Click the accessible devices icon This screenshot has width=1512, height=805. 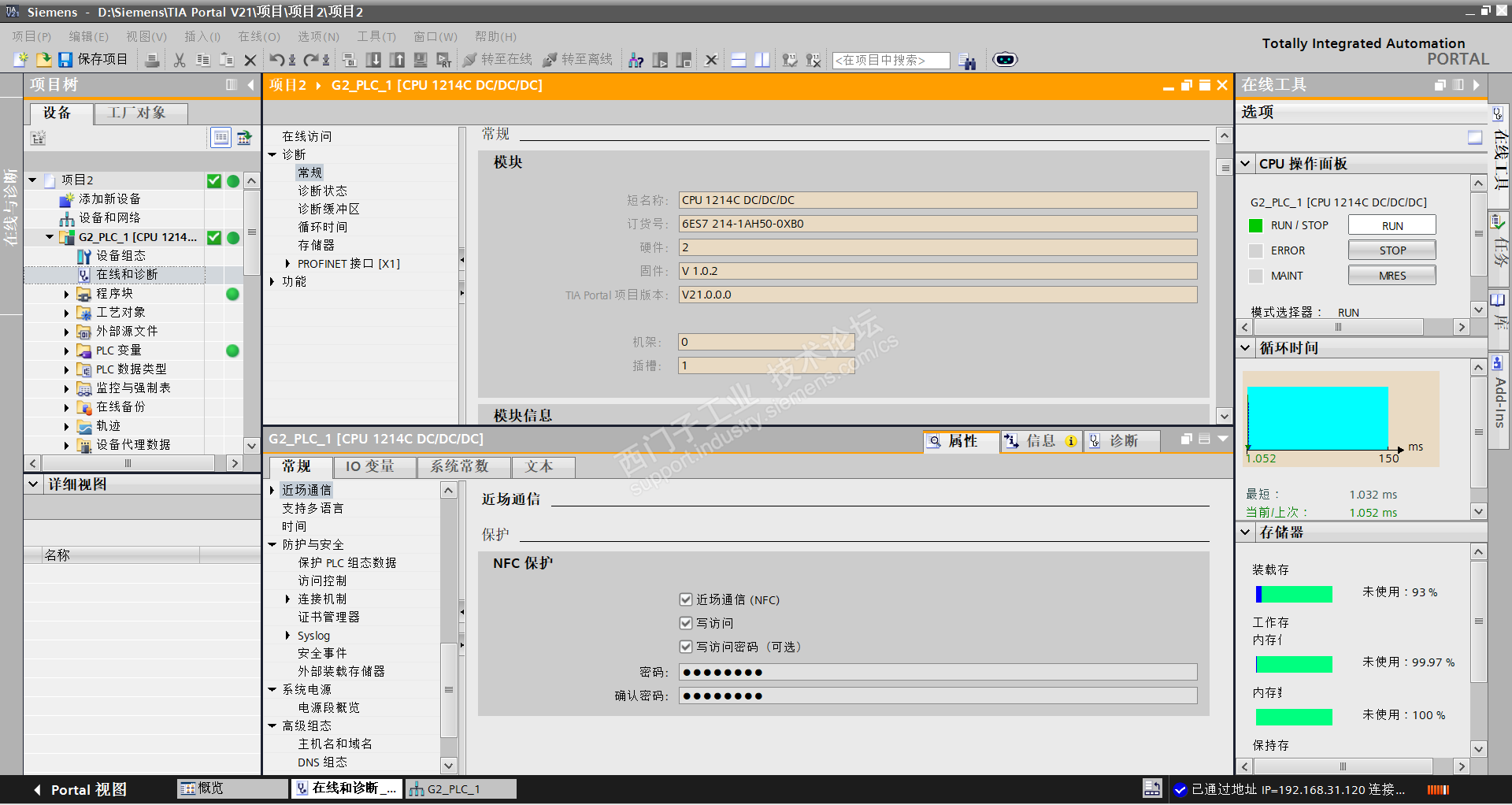(x=636, y=60)
